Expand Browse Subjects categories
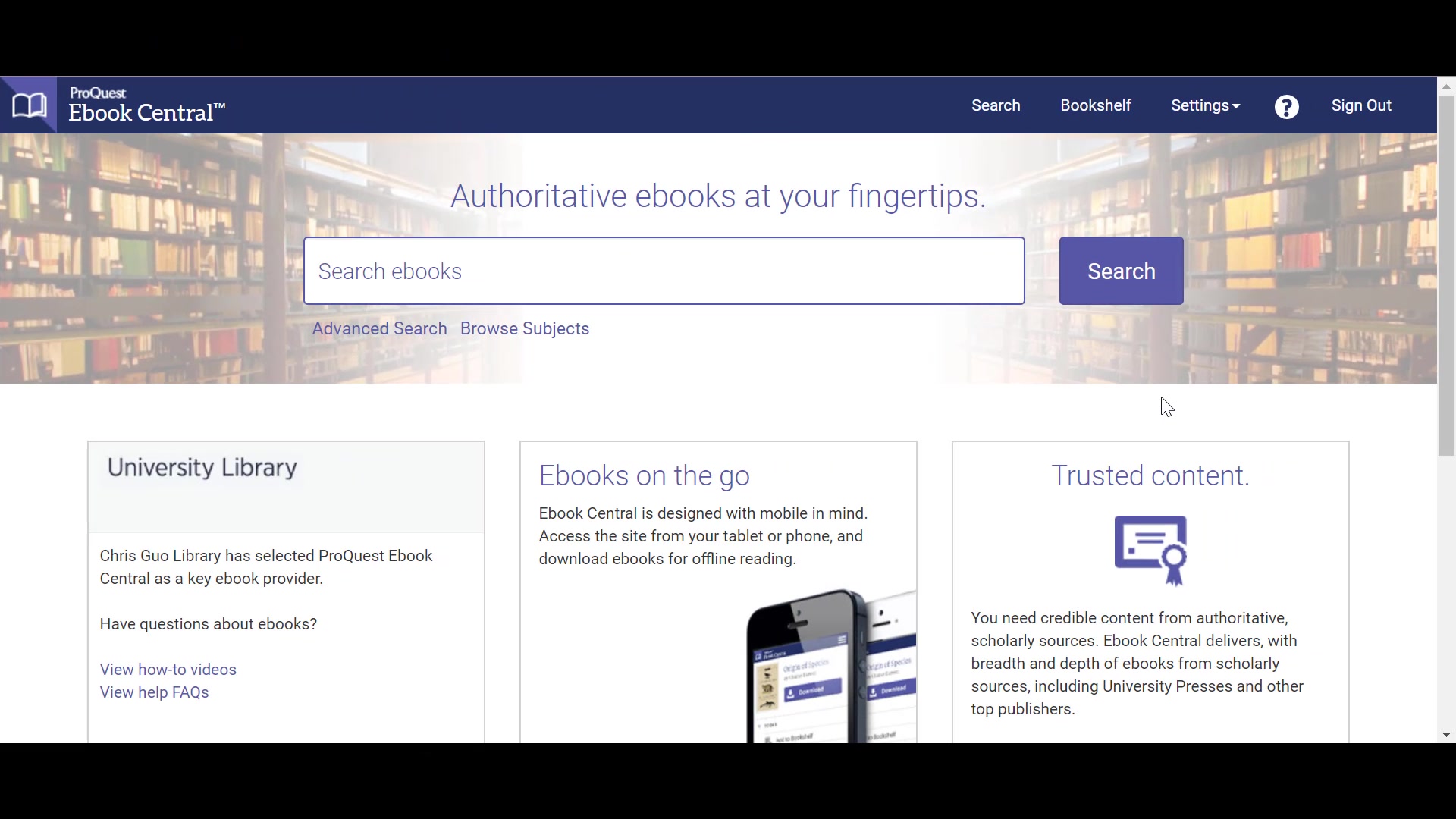Screen dimensions: 1456x819 (524, 328)
